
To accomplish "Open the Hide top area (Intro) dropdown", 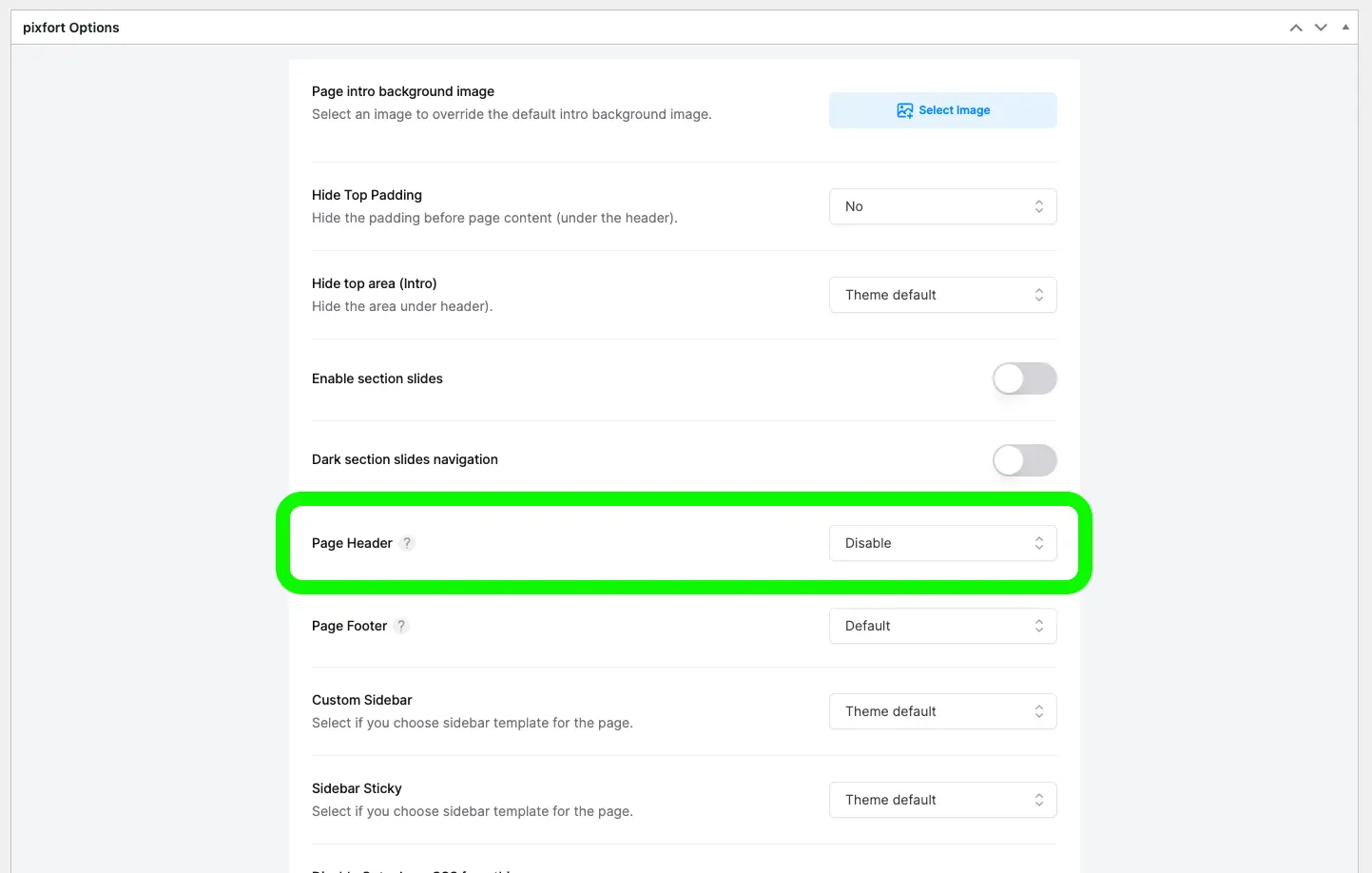I will tap(942, 295).
